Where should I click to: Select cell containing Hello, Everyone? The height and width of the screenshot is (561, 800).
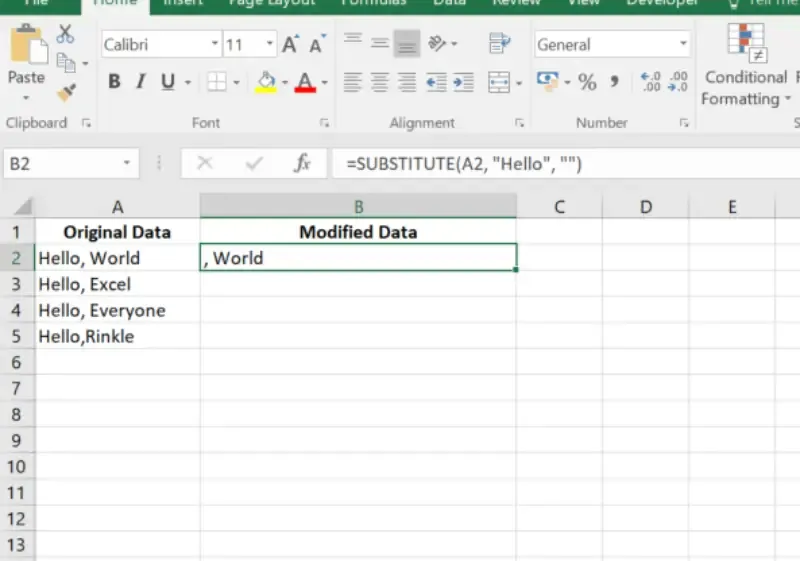(x=117, y=310)
